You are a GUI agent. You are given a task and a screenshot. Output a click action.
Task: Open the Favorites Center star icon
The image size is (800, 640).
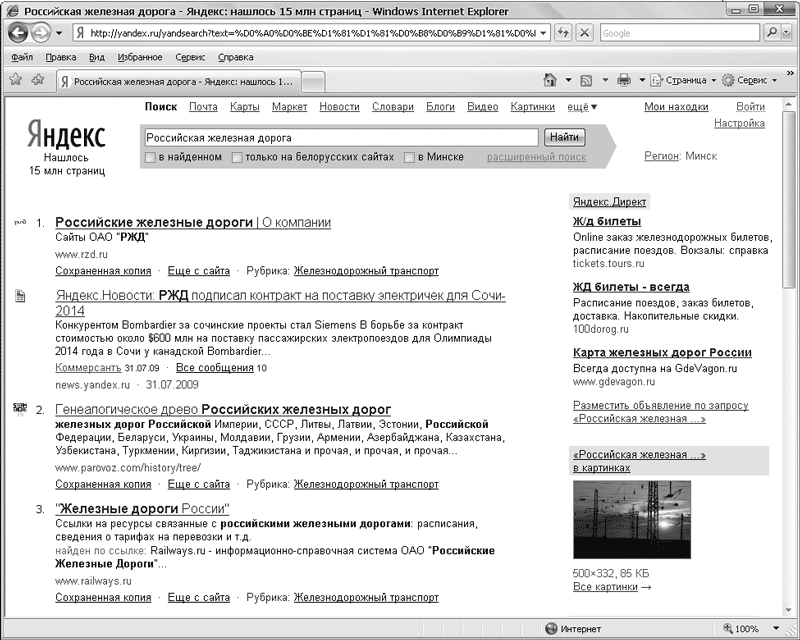click(x=15, y=79)
